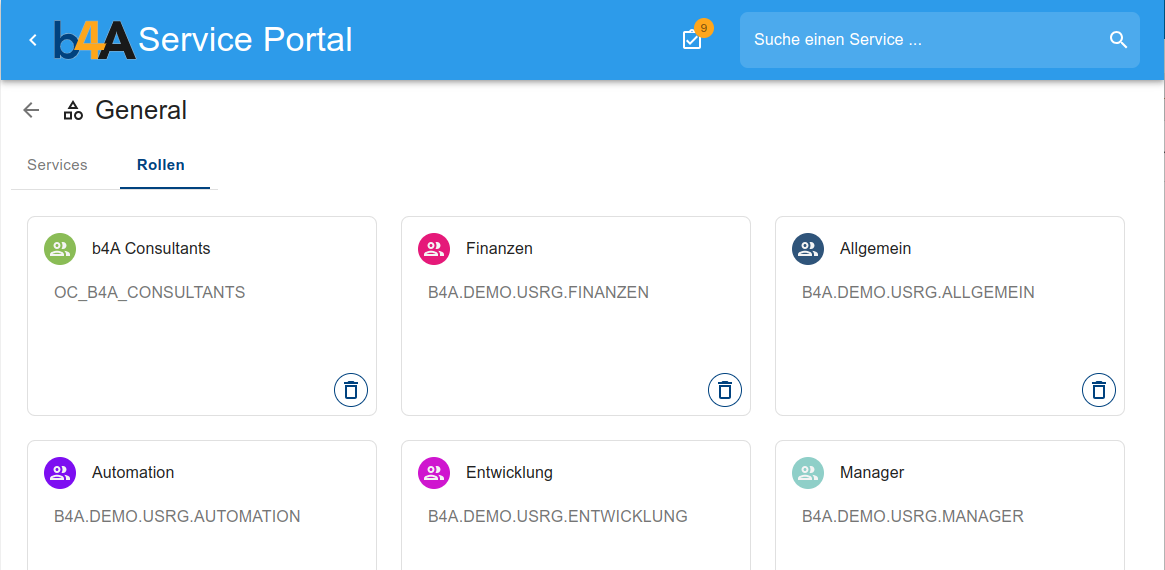Go back using arrow beside General
Viewport: 1165px width, 570px height.
click(x=32, y=110)
